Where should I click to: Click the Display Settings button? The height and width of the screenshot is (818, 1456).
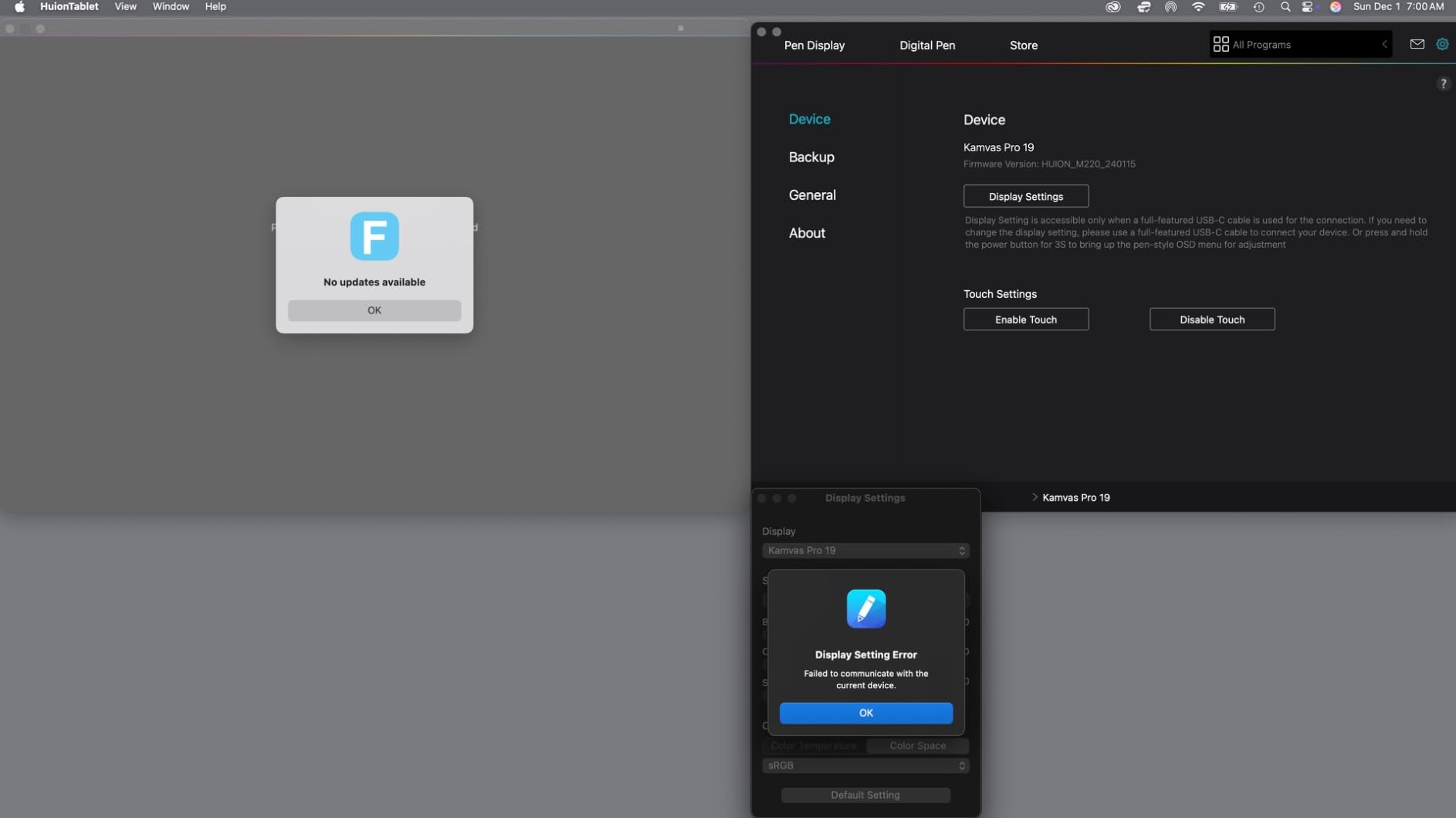tap(1026, 196)
